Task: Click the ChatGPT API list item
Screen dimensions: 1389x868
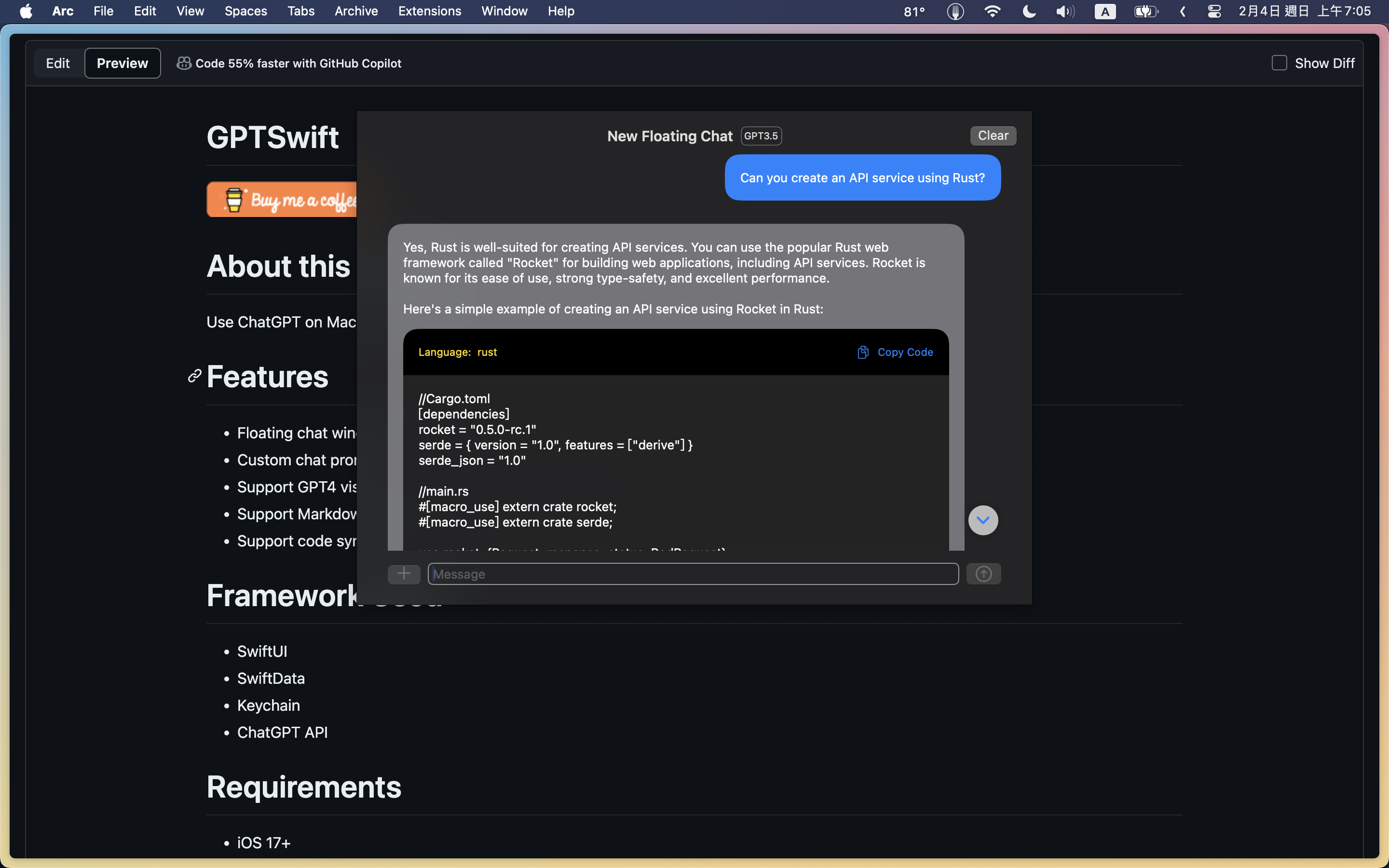Action: (283, 732)
